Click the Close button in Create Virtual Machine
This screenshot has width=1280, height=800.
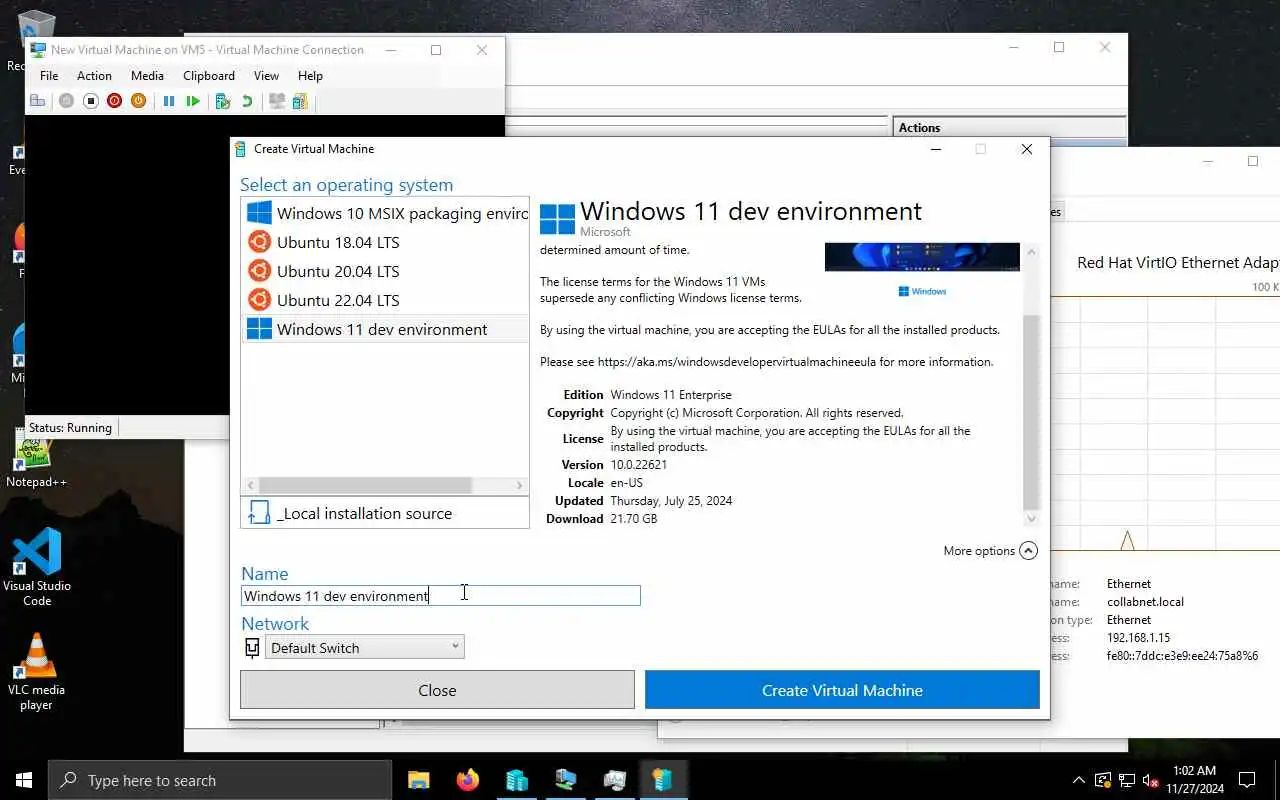(x=437, y=690)
